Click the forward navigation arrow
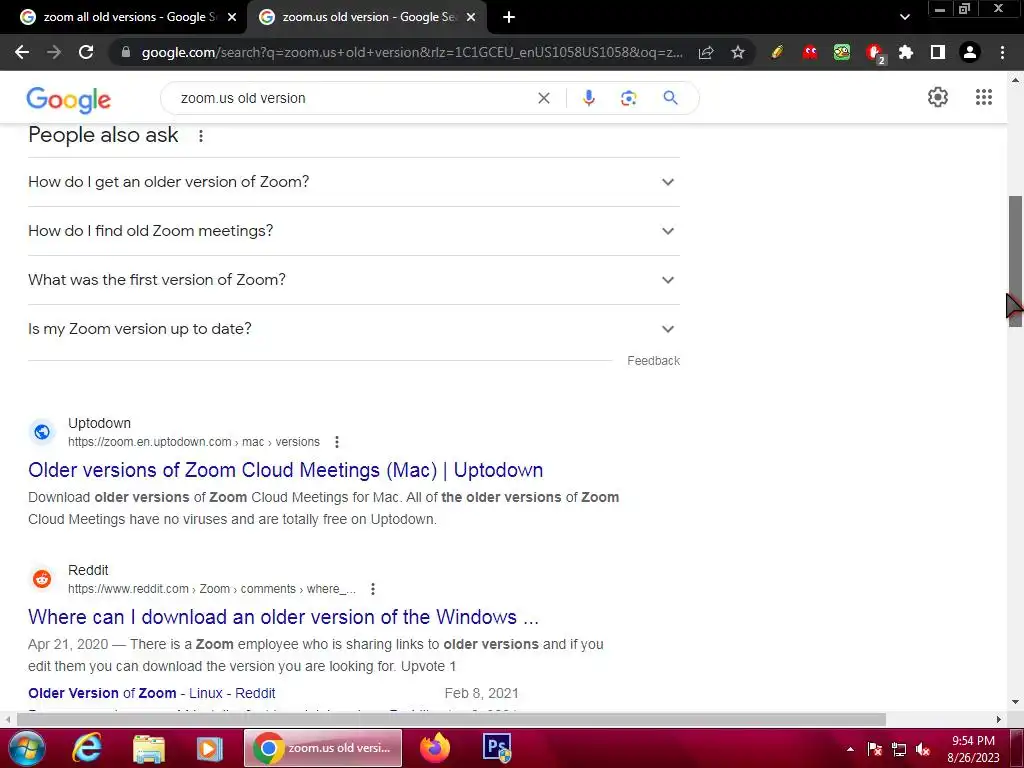Viewport: 1024px width, 768px height. (54, 52)
